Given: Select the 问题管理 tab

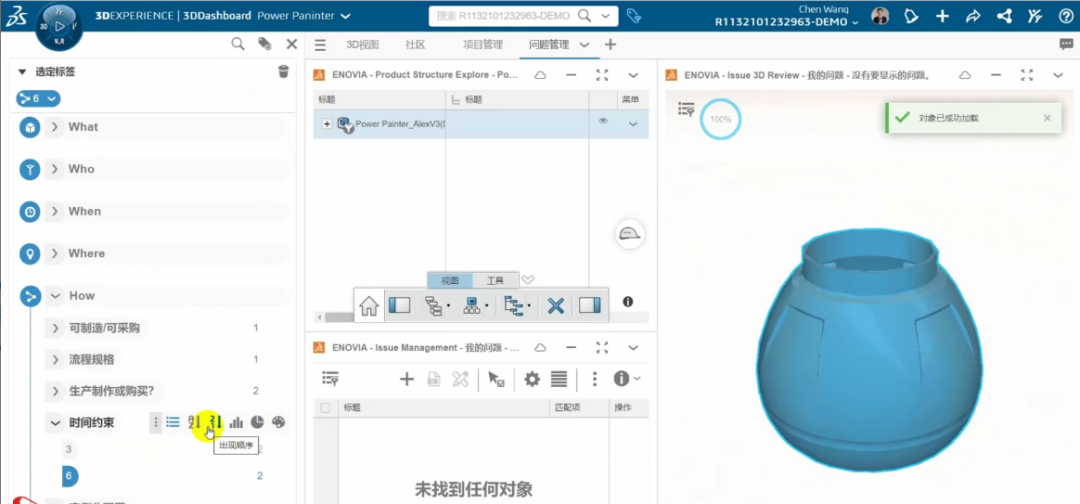Looking at the screenshot, I should [x=549, y=45].
